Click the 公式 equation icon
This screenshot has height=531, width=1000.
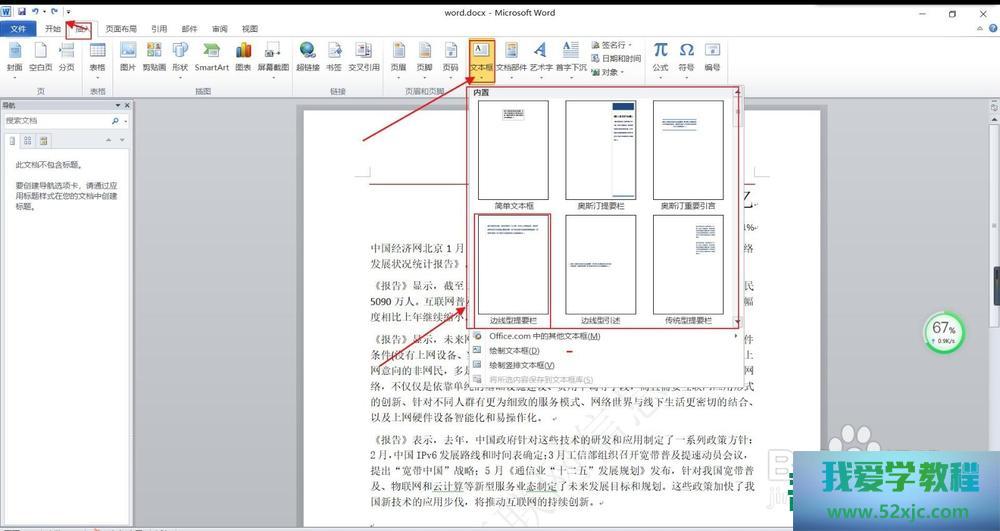(x=660, y=55)
